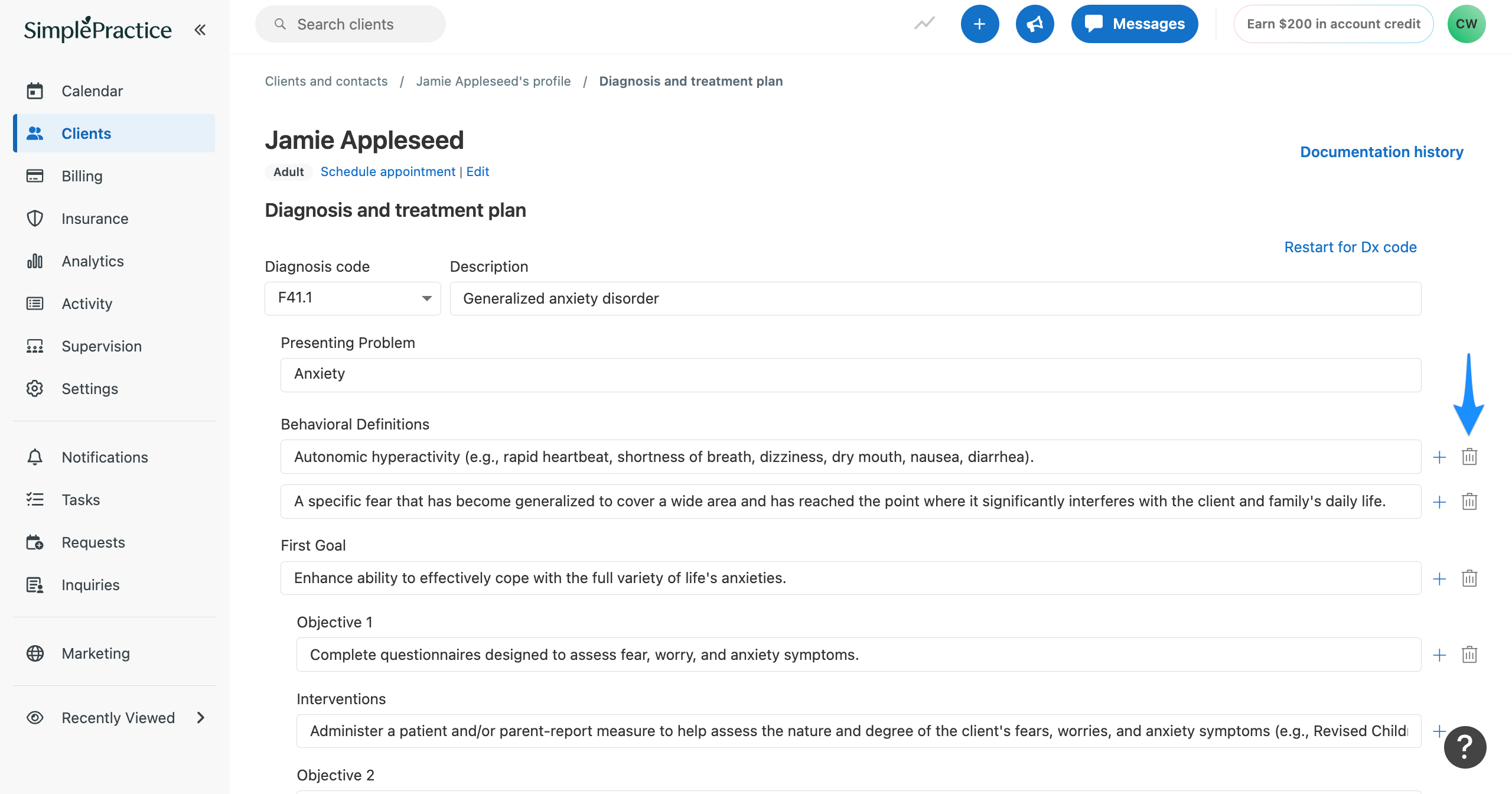Delete the Autonomic hyperactivity behavioral definition
1512x794 pixels.
1469,457
